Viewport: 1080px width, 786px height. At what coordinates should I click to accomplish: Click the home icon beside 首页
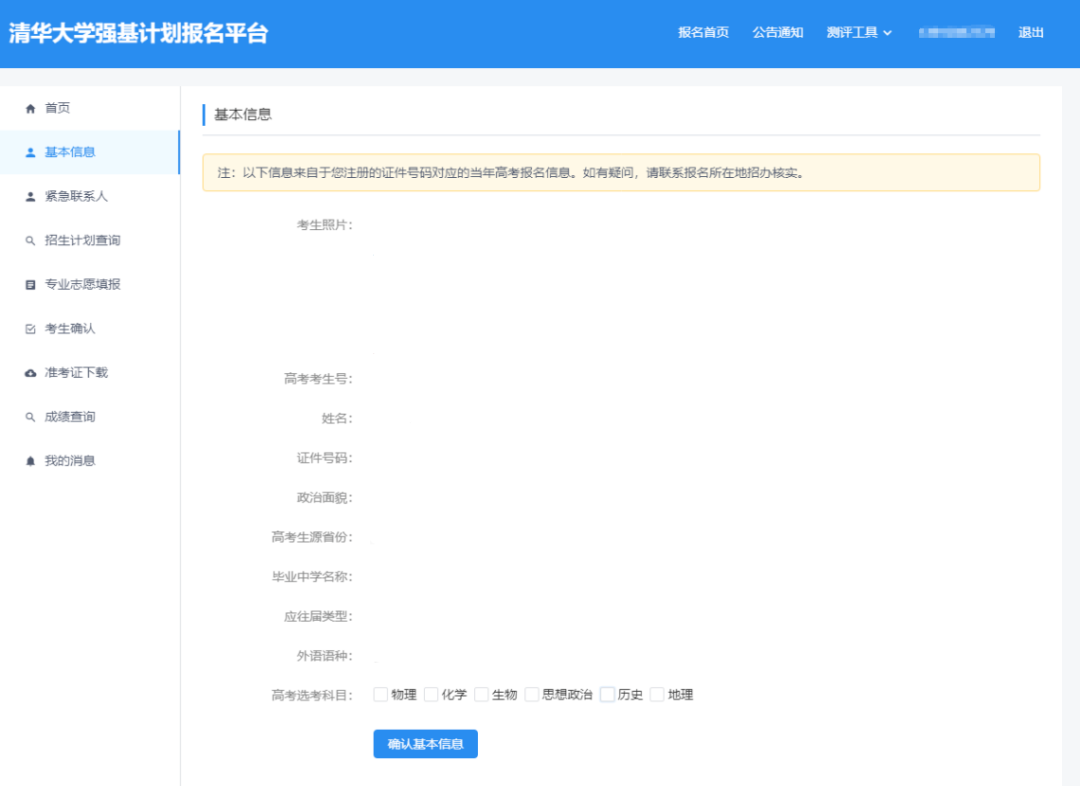point(31,107)
